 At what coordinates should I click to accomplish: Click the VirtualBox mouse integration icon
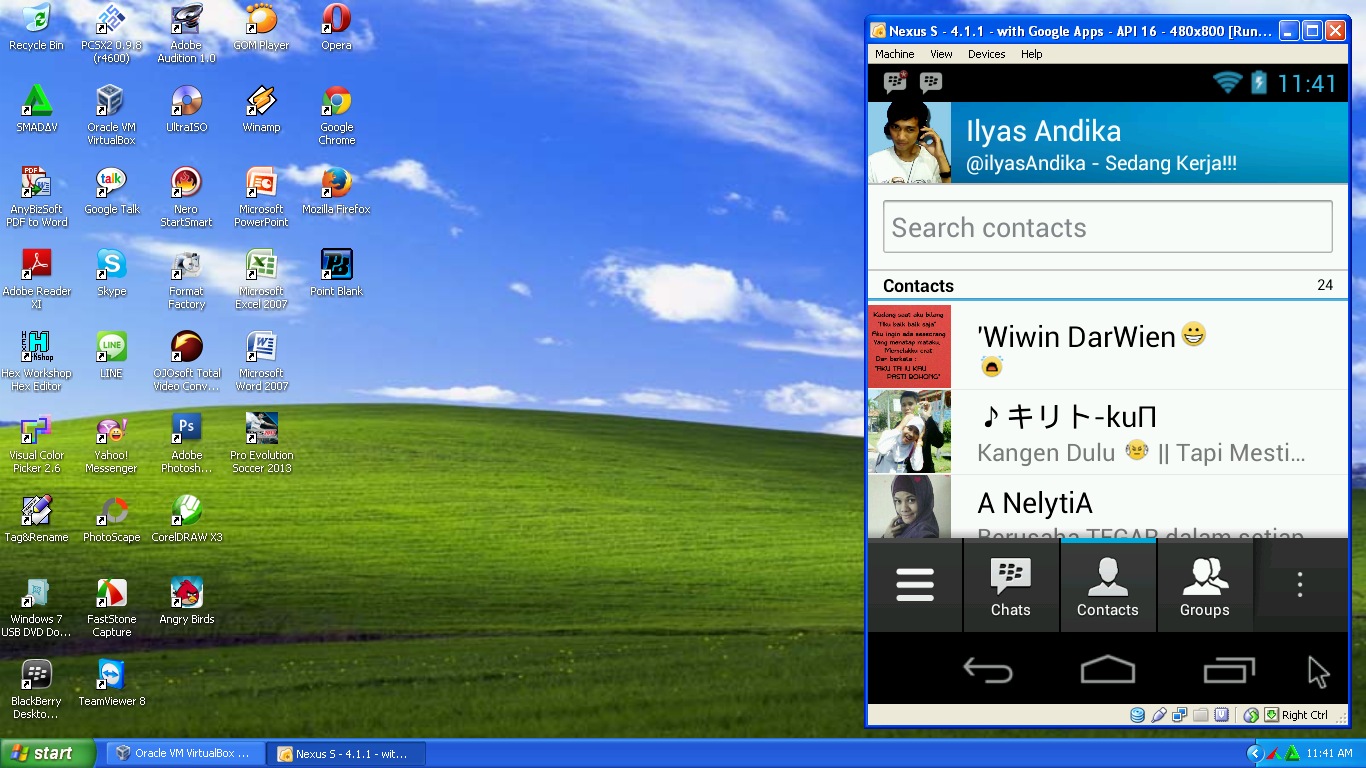click(1251, 715)
